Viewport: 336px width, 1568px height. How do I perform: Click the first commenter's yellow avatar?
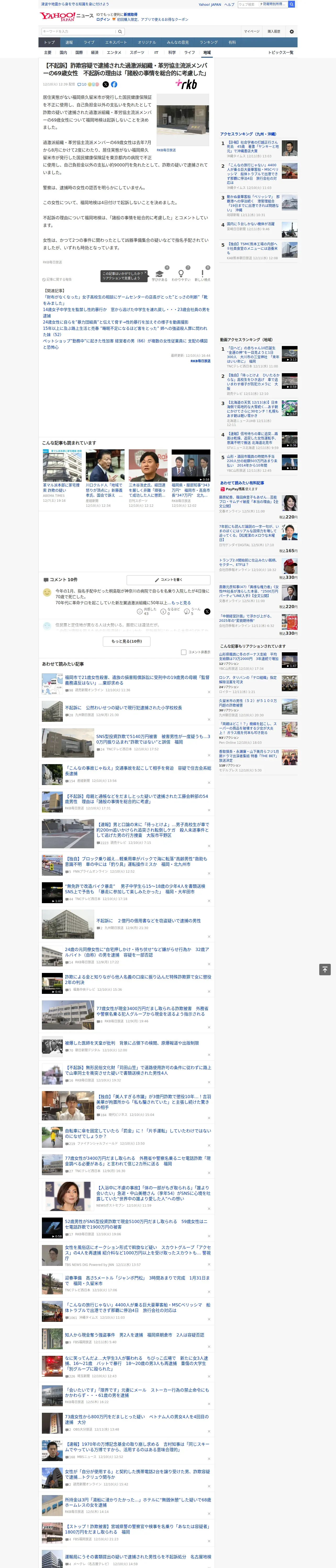47,592
